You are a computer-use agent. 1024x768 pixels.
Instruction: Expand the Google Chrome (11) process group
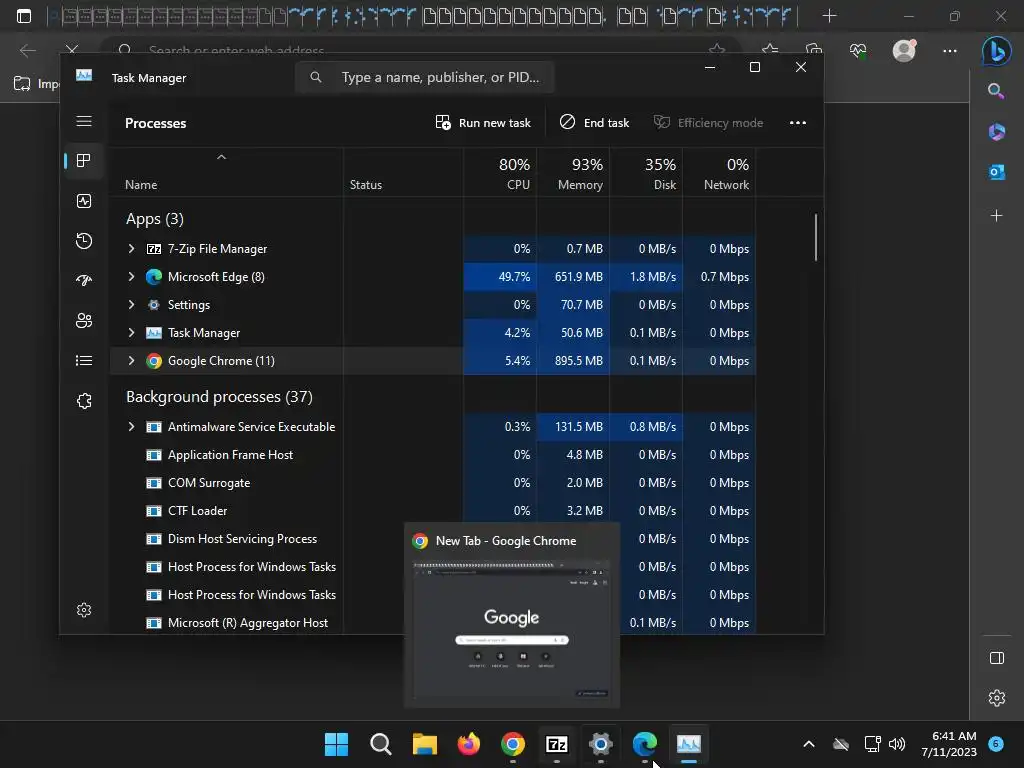pos(131,360)
